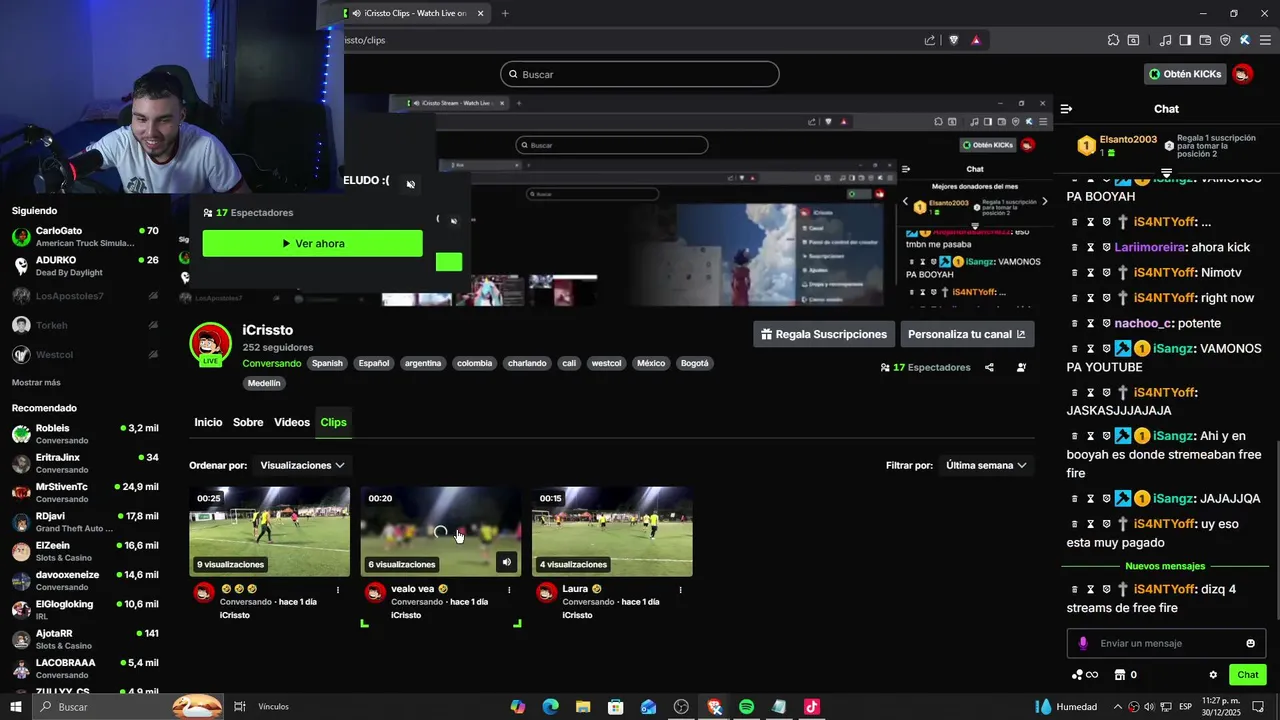Image resolution: width=1280 pixels, height=720 pixels.
Task: Open the Brave Wallet icon
Action: coord(1205,40)
